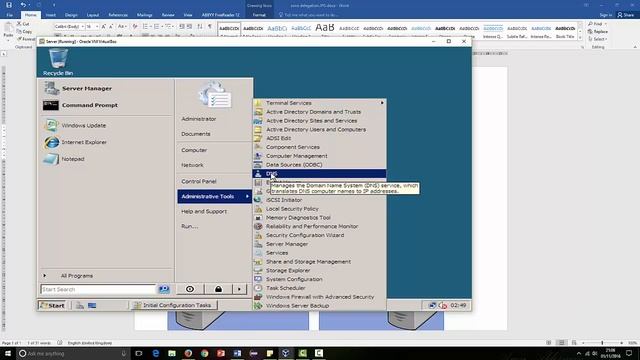The width and height of the screenshot is (640, 360).
Task: Launch ADSI Edit
Action: tap(319, 138)
